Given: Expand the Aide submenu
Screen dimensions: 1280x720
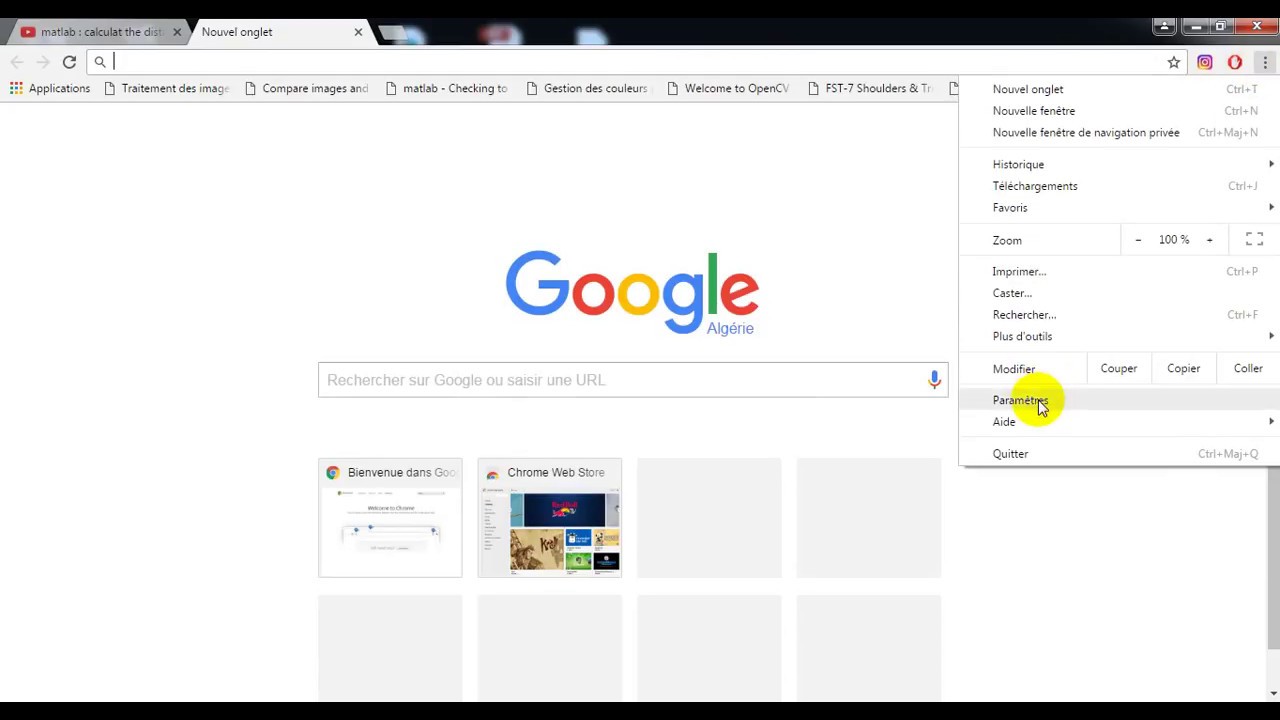Looking at the screenshot, I should click(1119, 422).
